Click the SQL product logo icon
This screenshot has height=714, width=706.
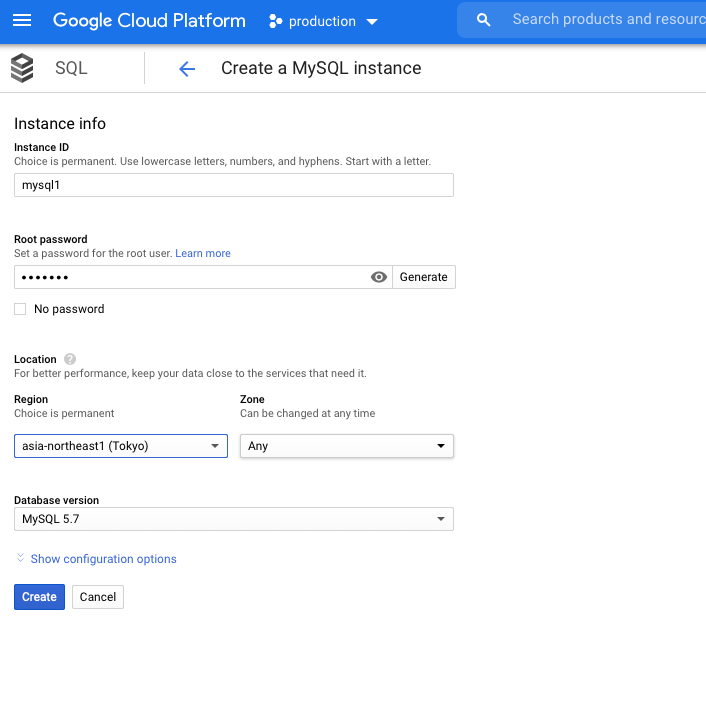coord(22,68)
